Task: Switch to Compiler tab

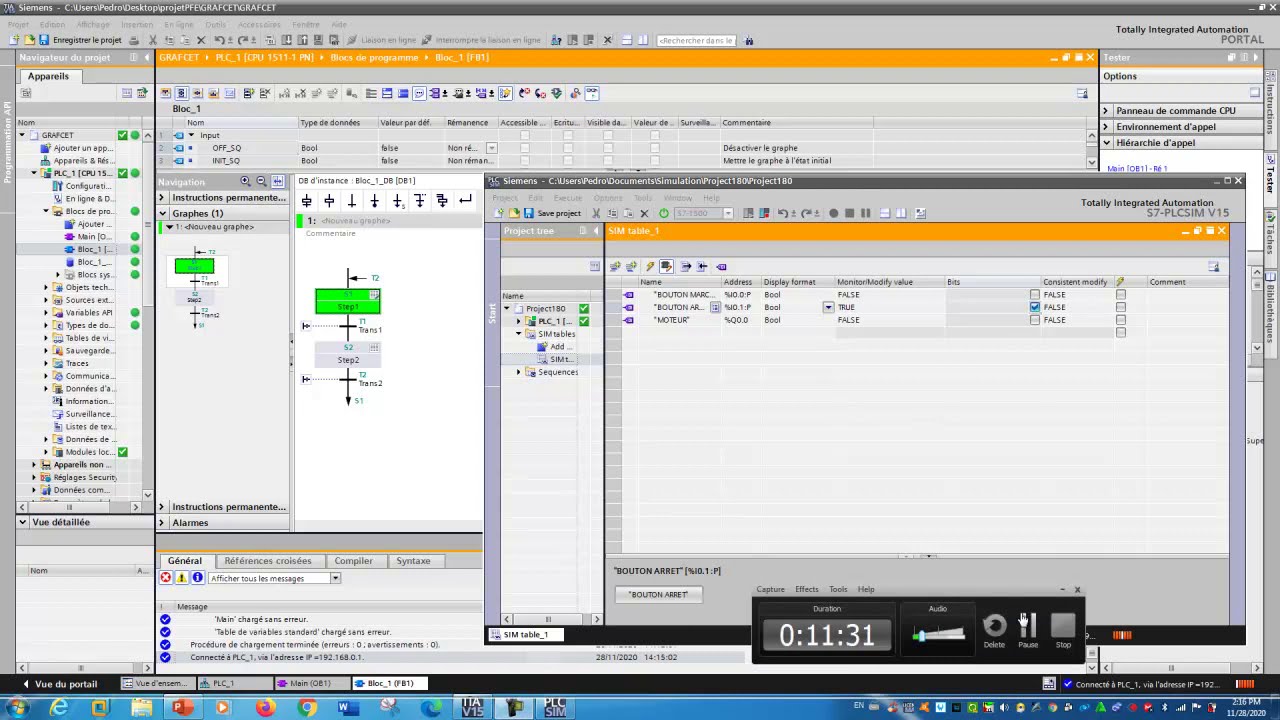Action: coord(353,561)
